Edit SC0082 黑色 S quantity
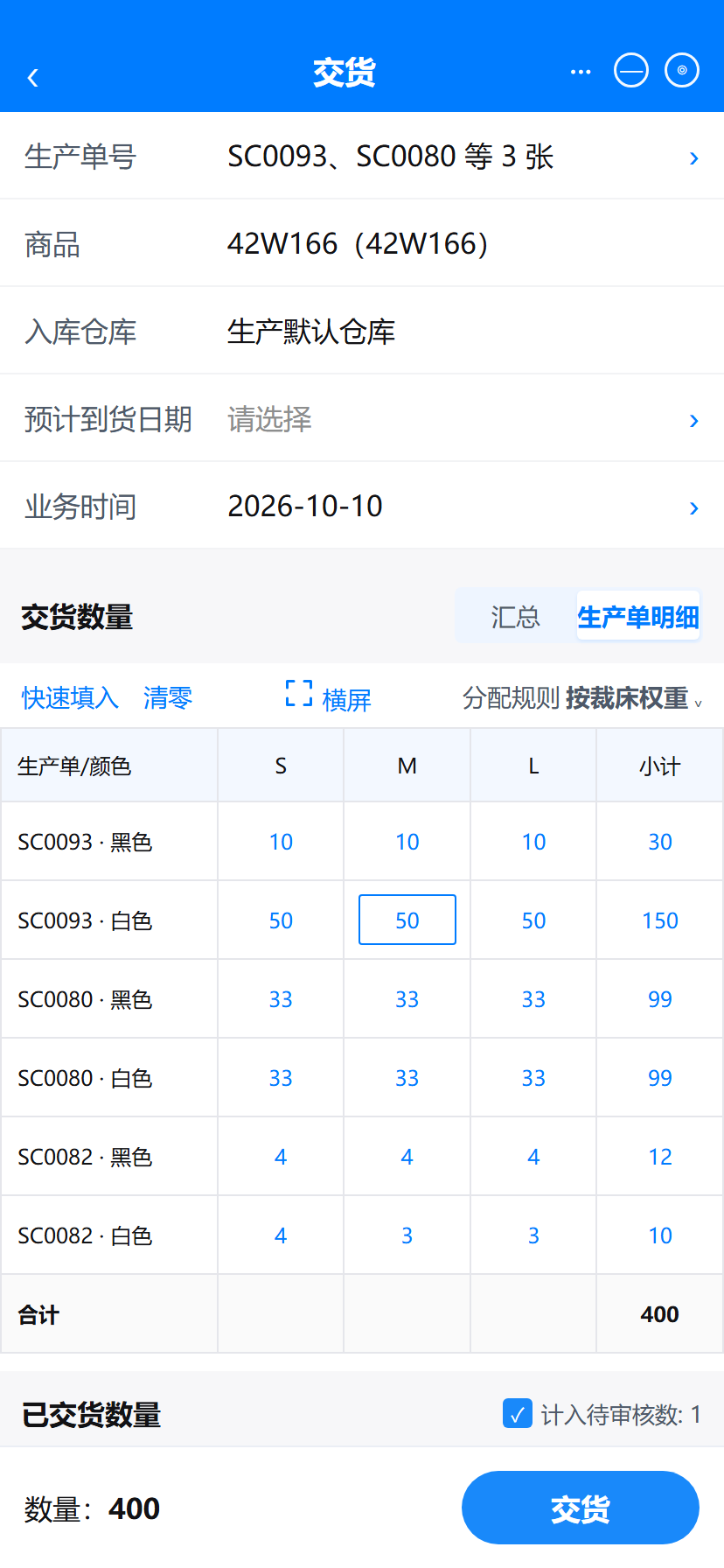This screenshot has width=724, height=1568. pyautogui.click(x=281, y=1157)
